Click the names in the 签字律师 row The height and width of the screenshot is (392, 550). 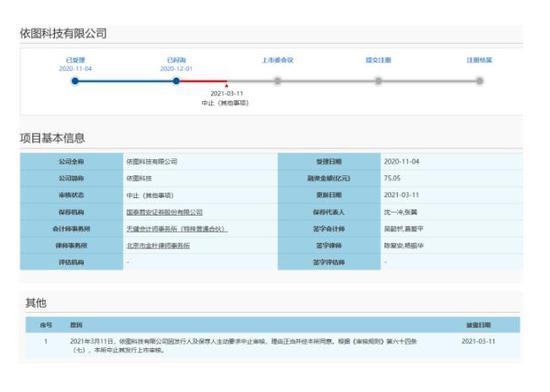[x=404, y=245]
